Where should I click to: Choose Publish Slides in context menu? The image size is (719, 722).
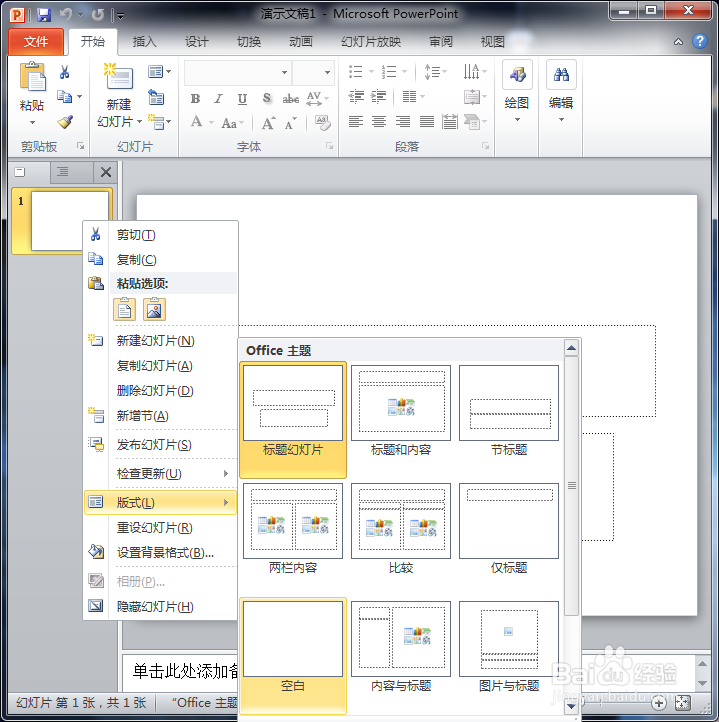[161, 445]
